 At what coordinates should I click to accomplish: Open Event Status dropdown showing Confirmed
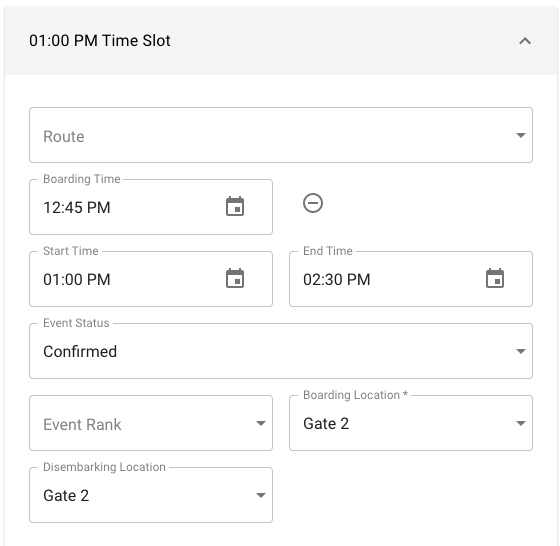(x=281, y=351)
